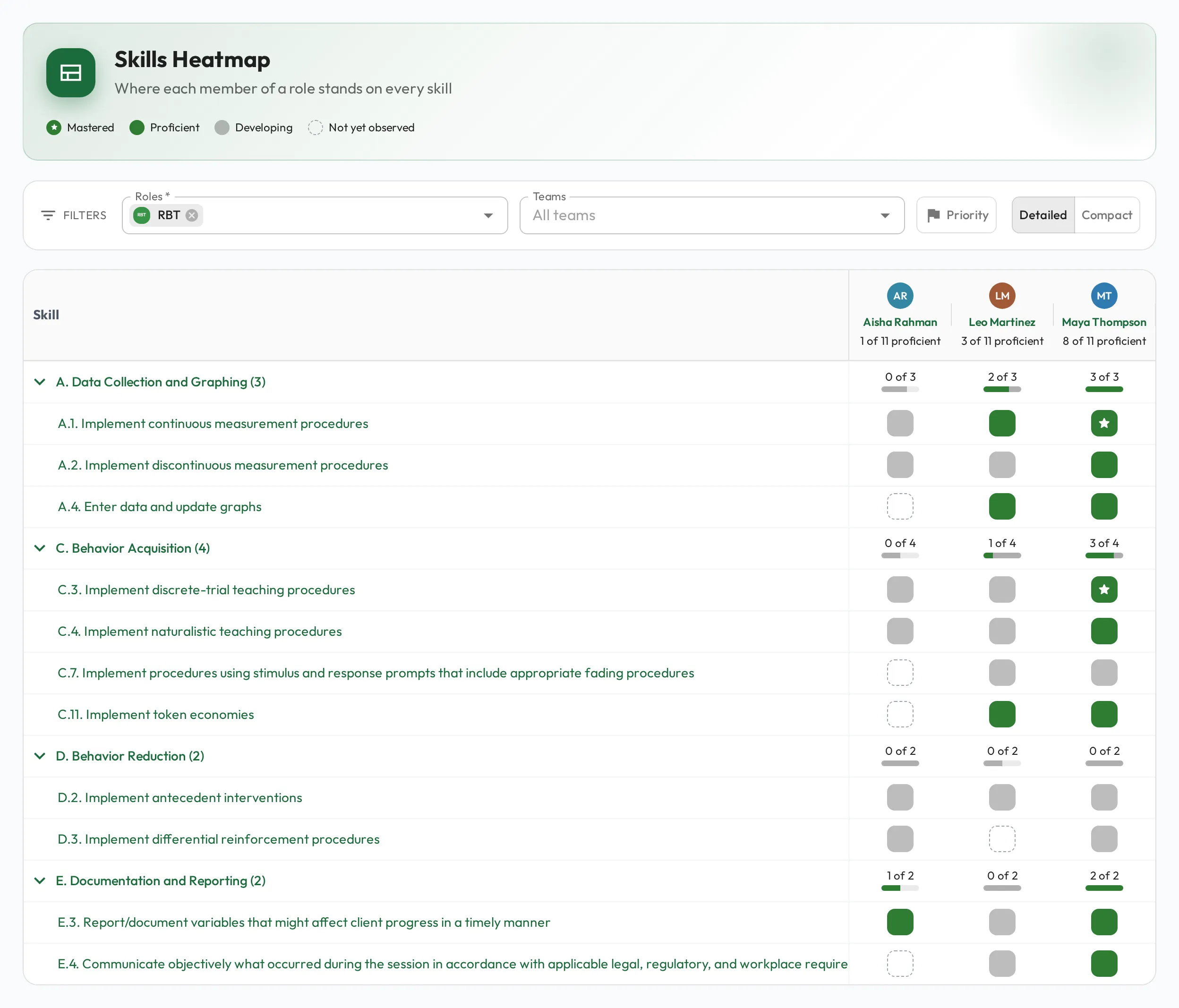Open the Roles dropdown arrow
Screen dimensions: 1179x1008
pyautogui.click(x=488, y=216)
